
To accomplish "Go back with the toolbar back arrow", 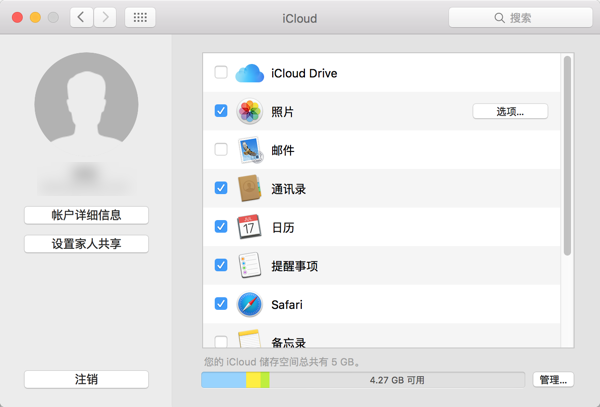I will [x=80, y=18].
